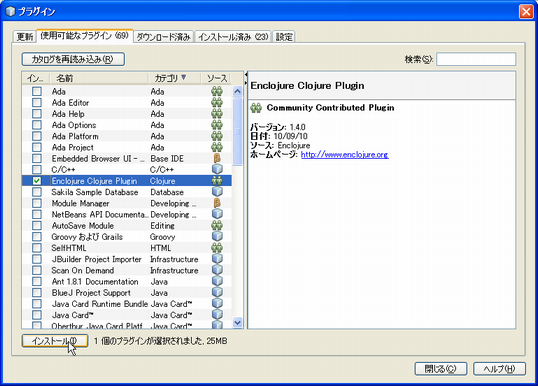The width and height of the screenshot is (538, 386).
Task: Click cube icon for Scan On Demand
Action: click(217, 270)
